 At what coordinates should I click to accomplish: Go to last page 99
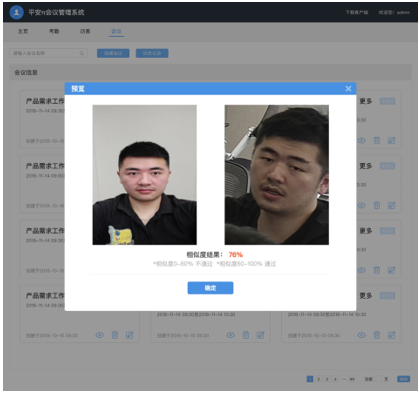(352, 379)
